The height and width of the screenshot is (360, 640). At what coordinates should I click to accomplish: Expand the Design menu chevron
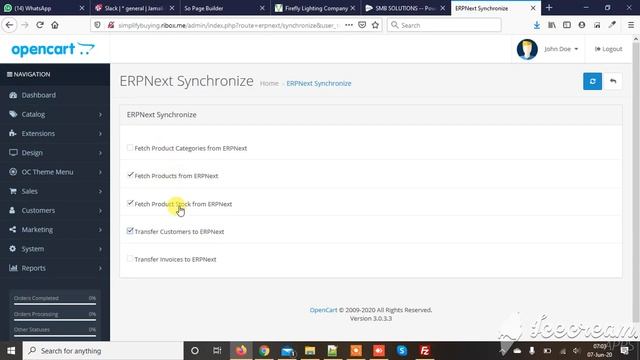100,153
